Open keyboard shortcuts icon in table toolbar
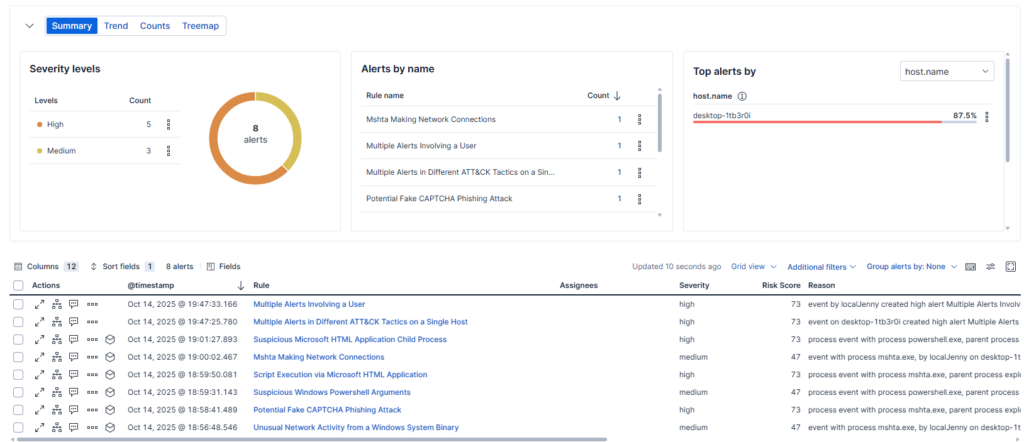The image size is (1024, 442). click(x=970, y=267)
